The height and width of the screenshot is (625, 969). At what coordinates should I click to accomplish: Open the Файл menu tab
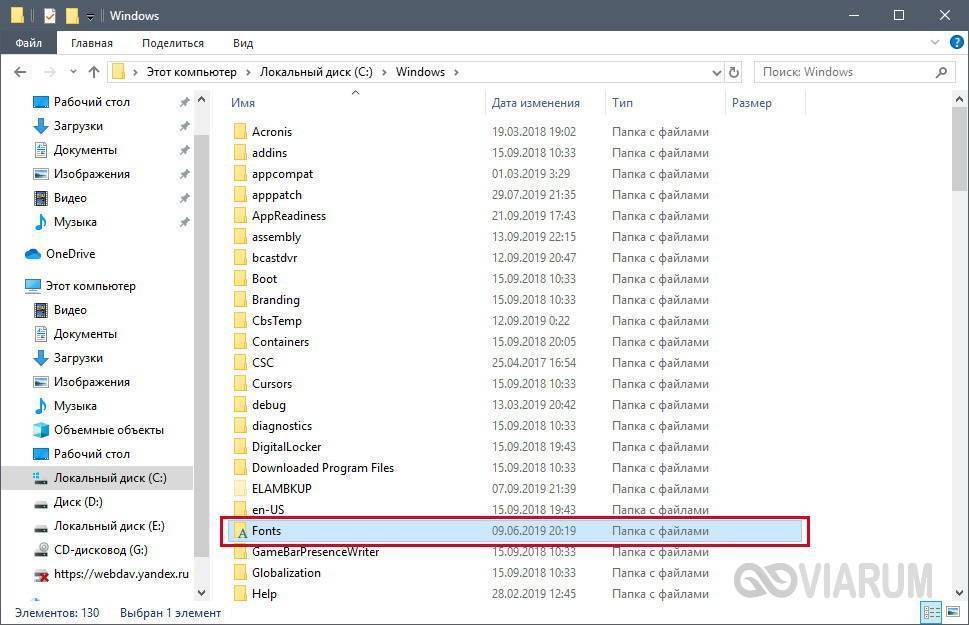pyautogui.click(x=28, y=43)
